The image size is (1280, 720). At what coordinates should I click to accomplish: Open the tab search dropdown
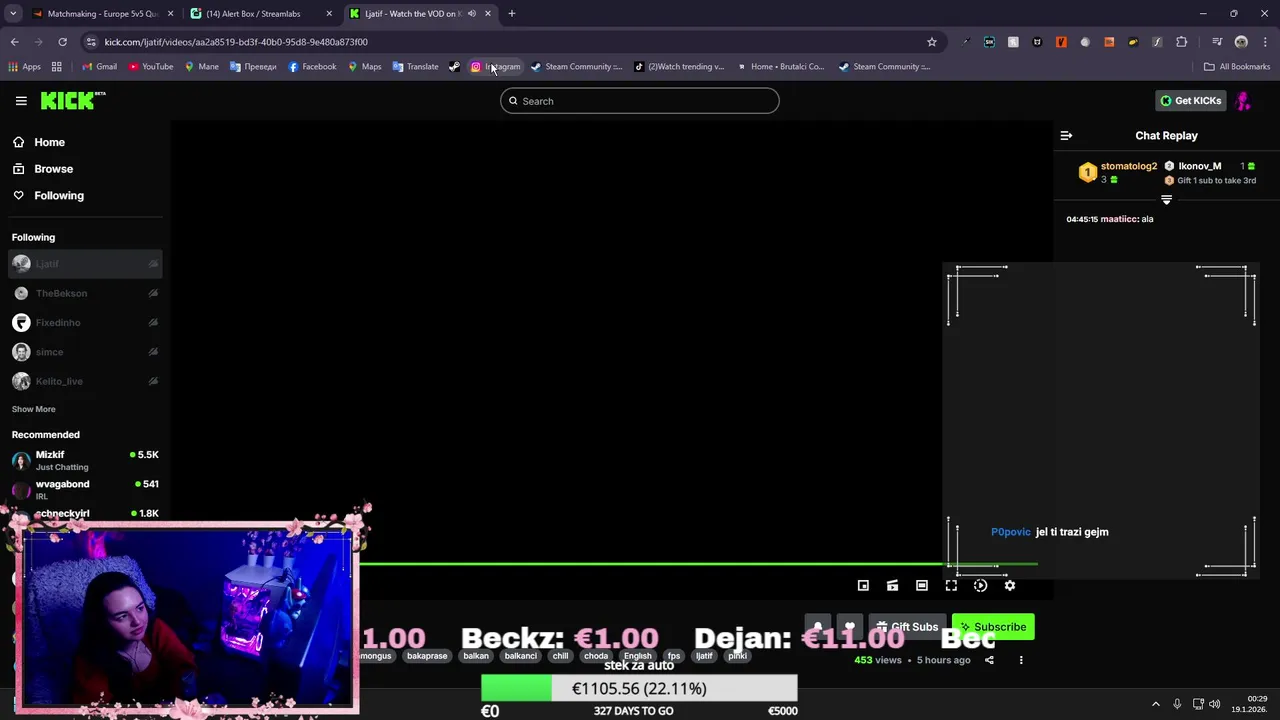[13, 14]
